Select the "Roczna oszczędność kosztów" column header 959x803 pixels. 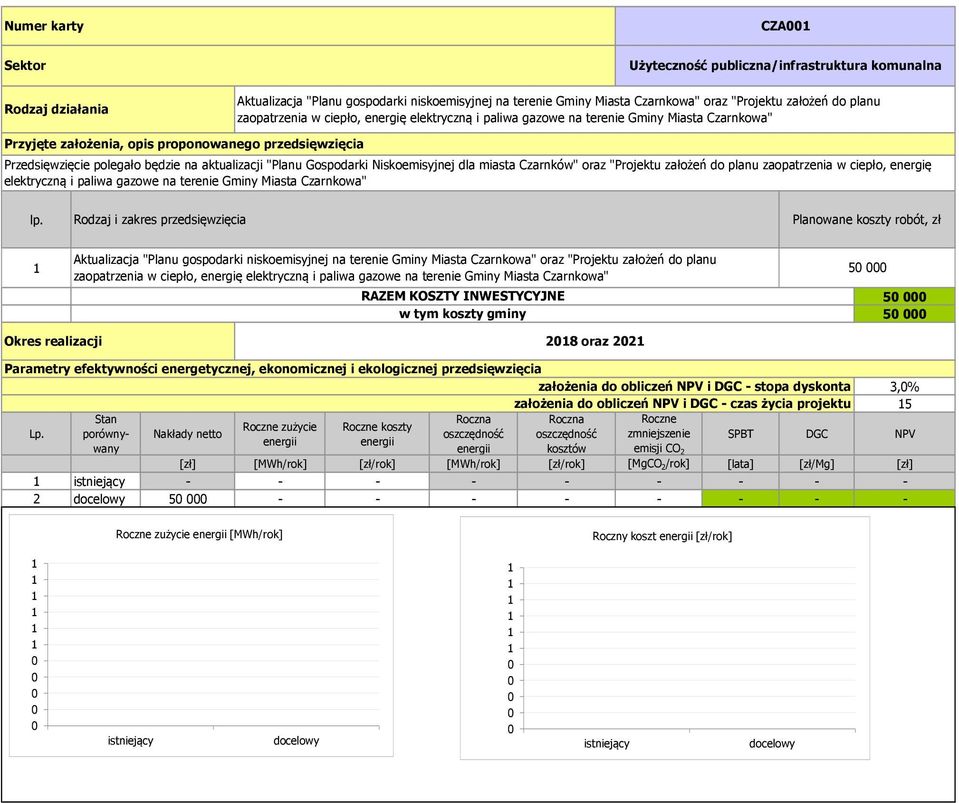click(566, 434)
